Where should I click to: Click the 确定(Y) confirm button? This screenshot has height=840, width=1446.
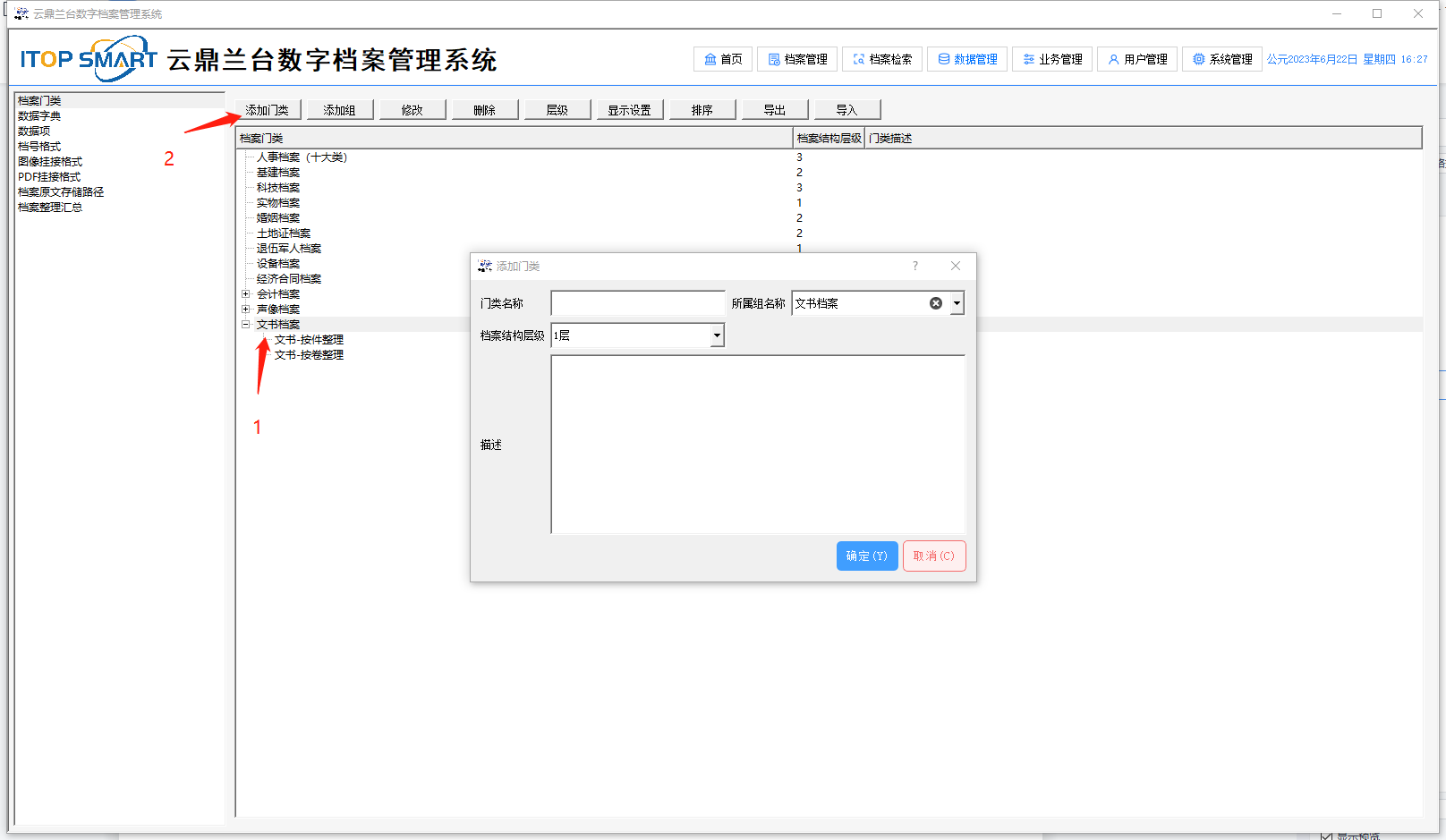[x=866, y=556]
